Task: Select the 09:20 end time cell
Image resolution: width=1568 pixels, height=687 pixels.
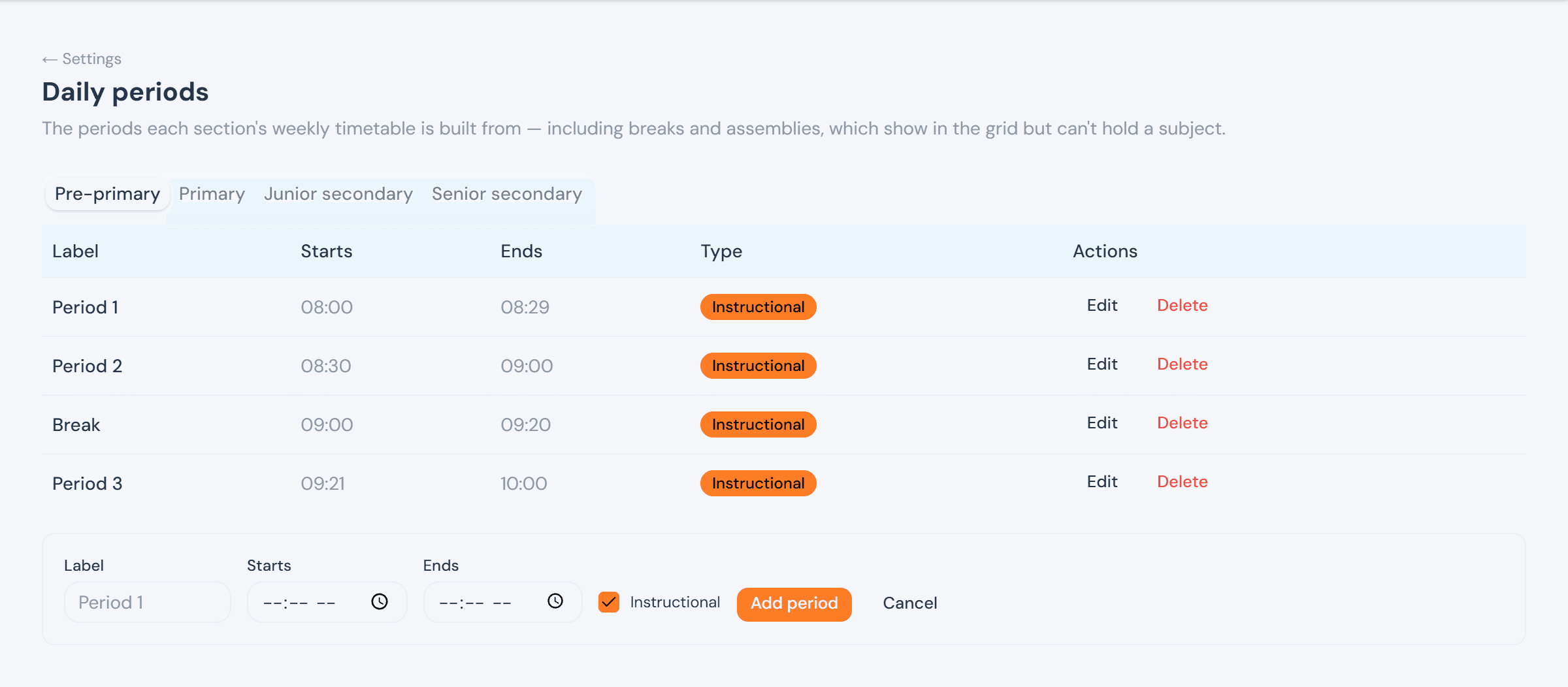Action: point(526,425)
